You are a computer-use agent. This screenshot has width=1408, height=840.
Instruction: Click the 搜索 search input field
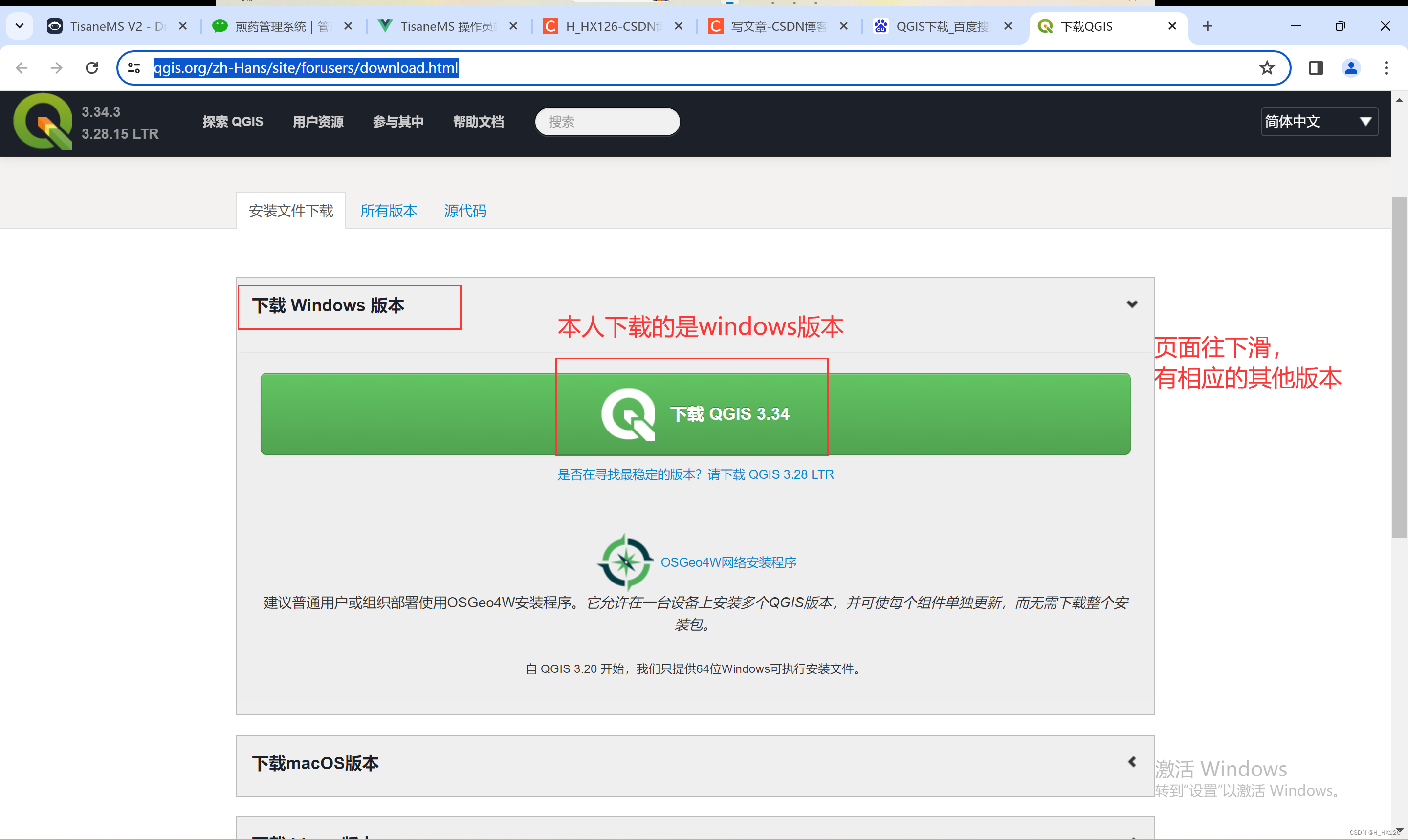[x=607, y=122]
